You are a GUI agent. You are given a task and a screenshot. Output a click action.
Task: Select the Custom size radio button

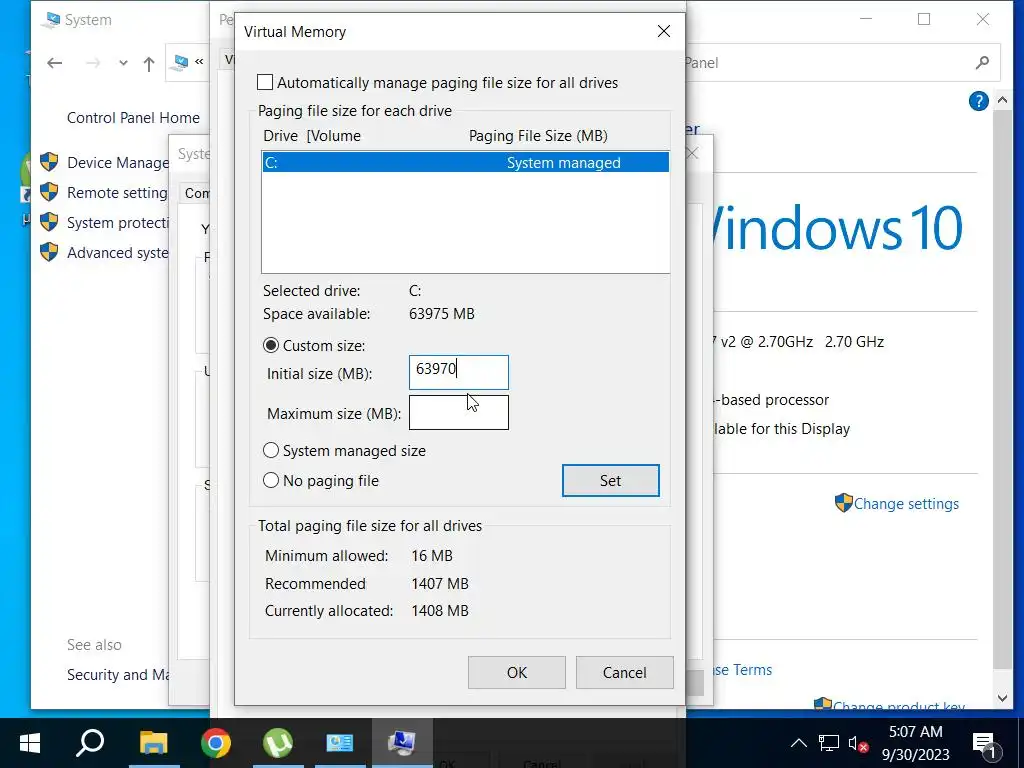270,345
